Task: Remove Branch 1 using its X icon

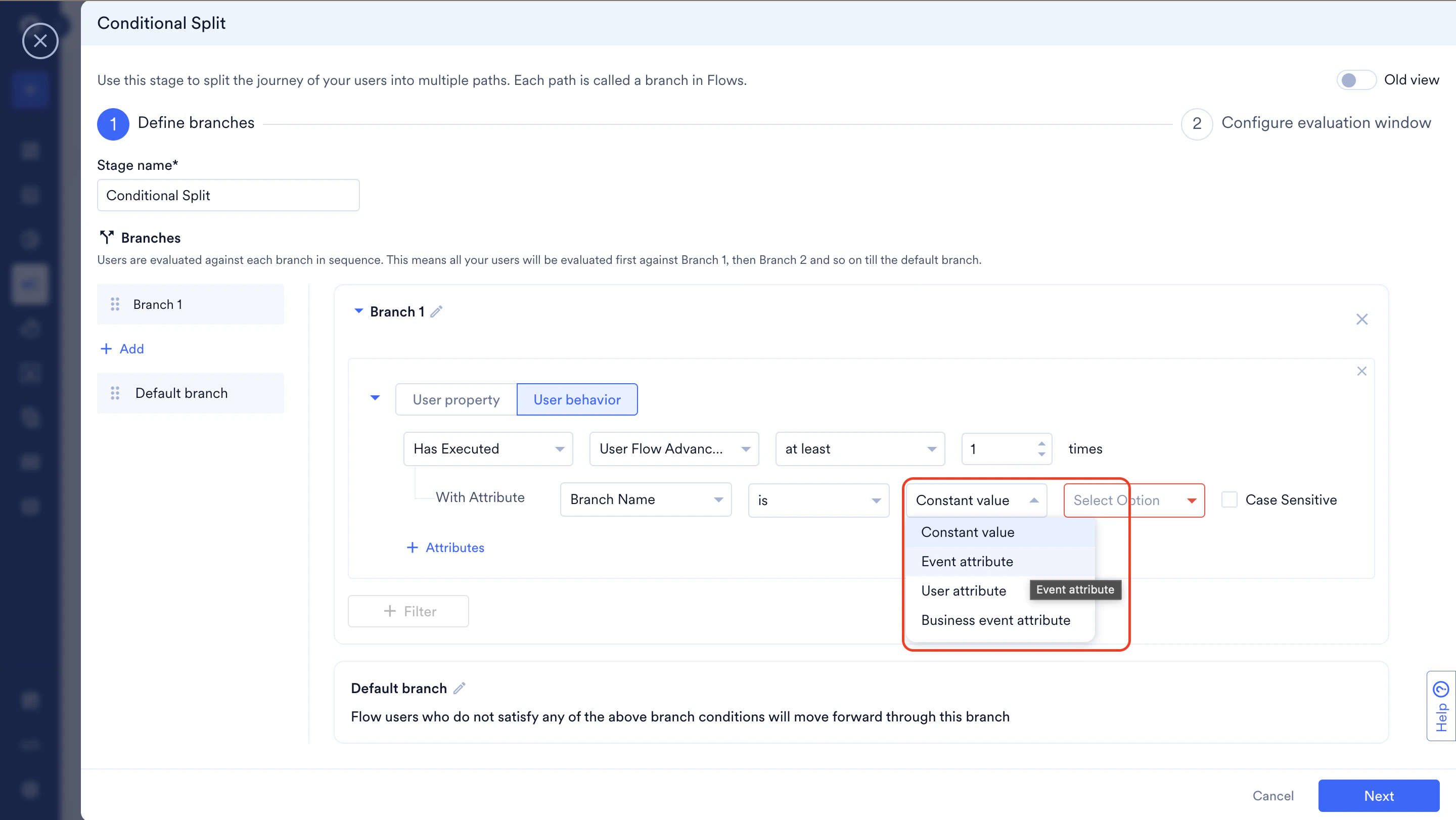Action: (x=1362, y=320)
